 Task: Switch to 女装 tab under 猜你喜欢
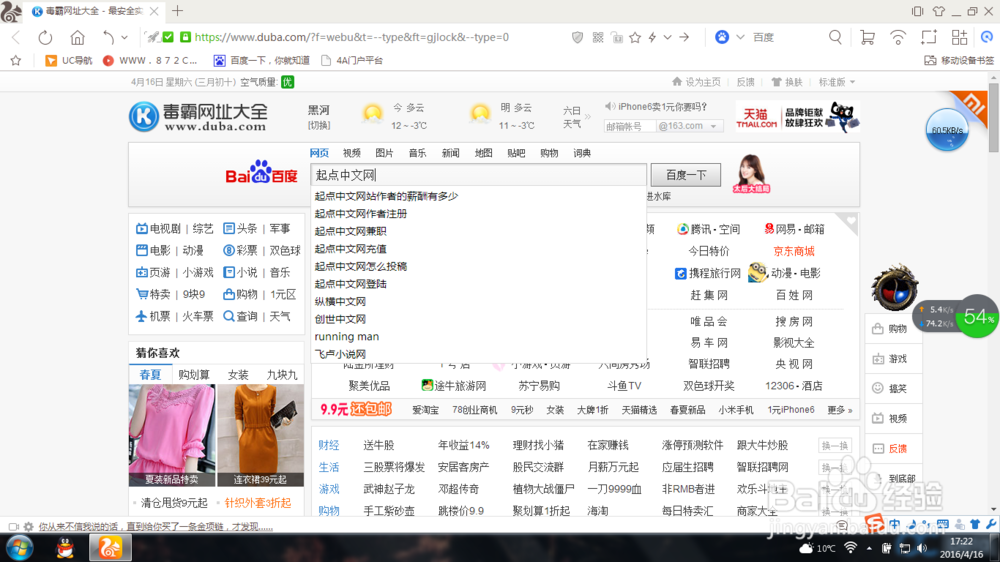click(238, 374)
